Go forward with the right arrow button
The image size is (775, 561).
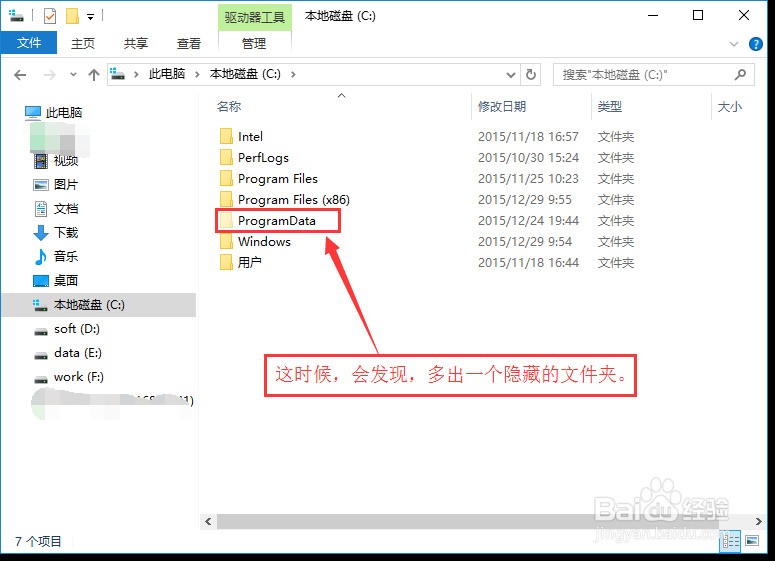coord(49,75)
